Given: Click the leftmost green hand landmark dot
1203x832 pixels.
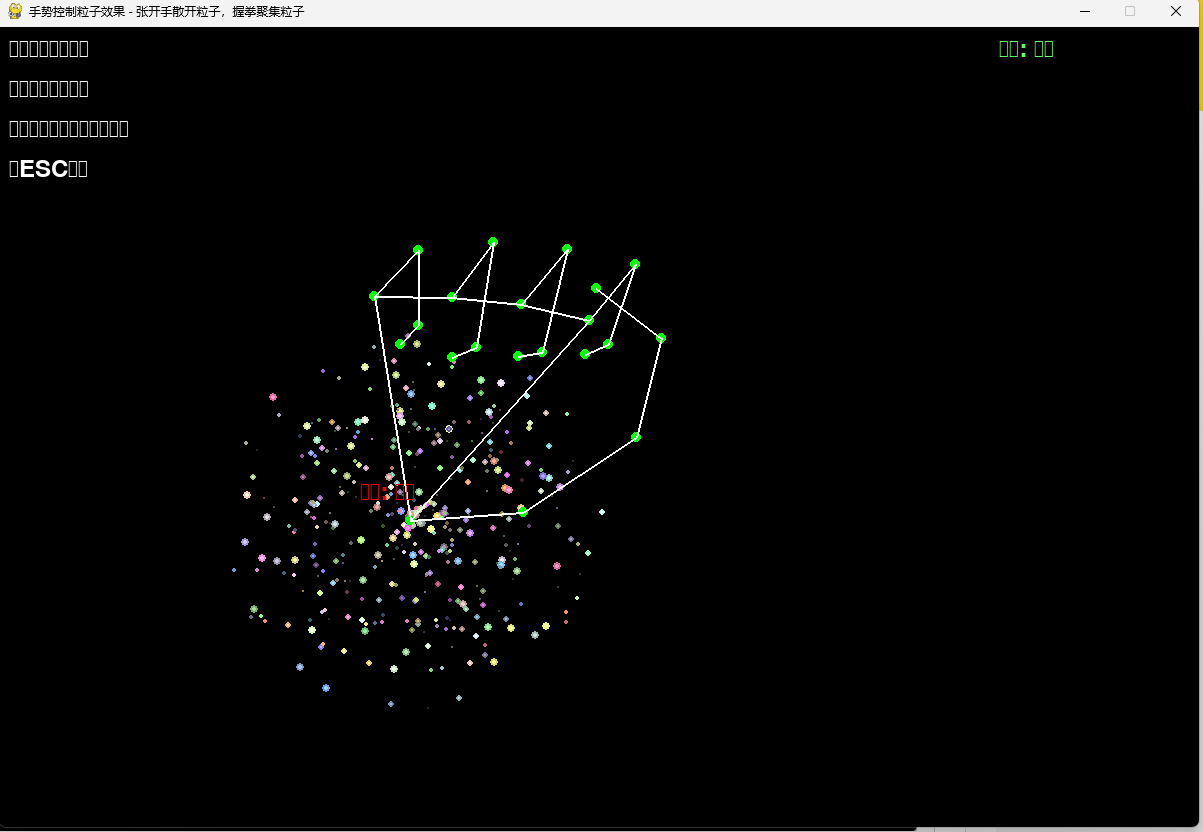Looking at the screenshot, I should [x=374, y=296].
